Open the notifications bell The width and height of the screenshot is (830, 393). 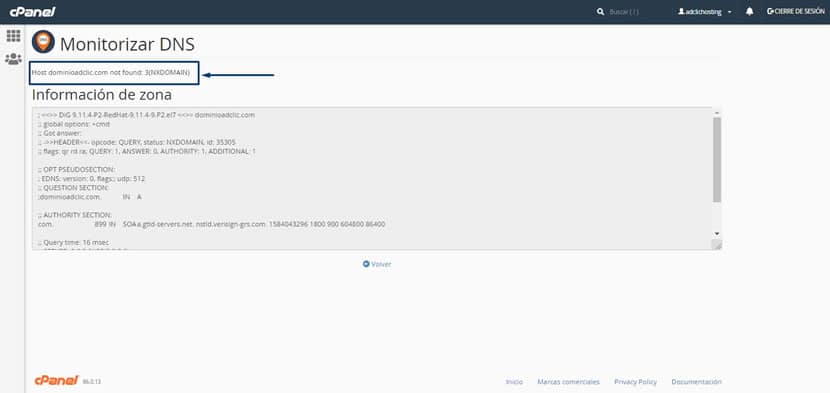[750, 12]
